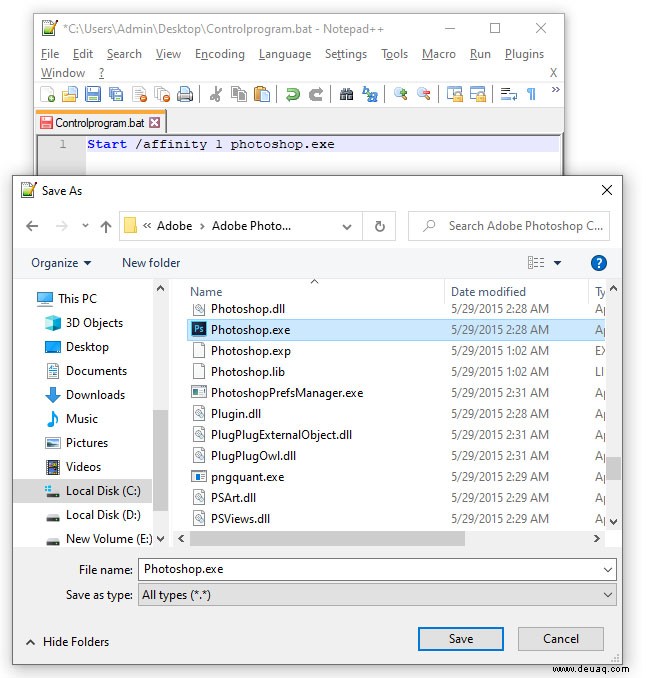The height and width of the screenshot is (678, 646).
Task: Click the Open file icon in Notepad++ toolbar
Action: pyautogui.click(x=70, y=94)
